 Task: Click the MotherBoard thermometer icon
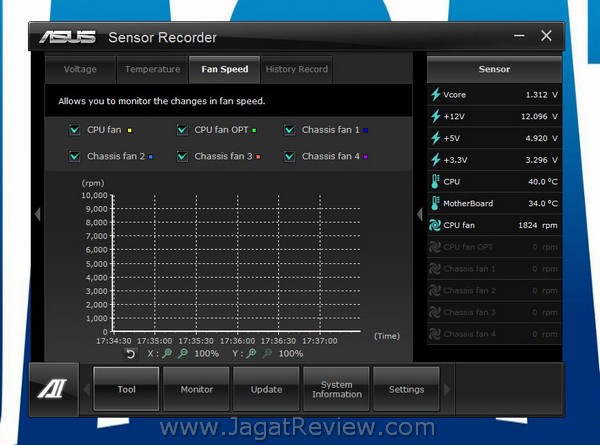click(x=435, y=204)
